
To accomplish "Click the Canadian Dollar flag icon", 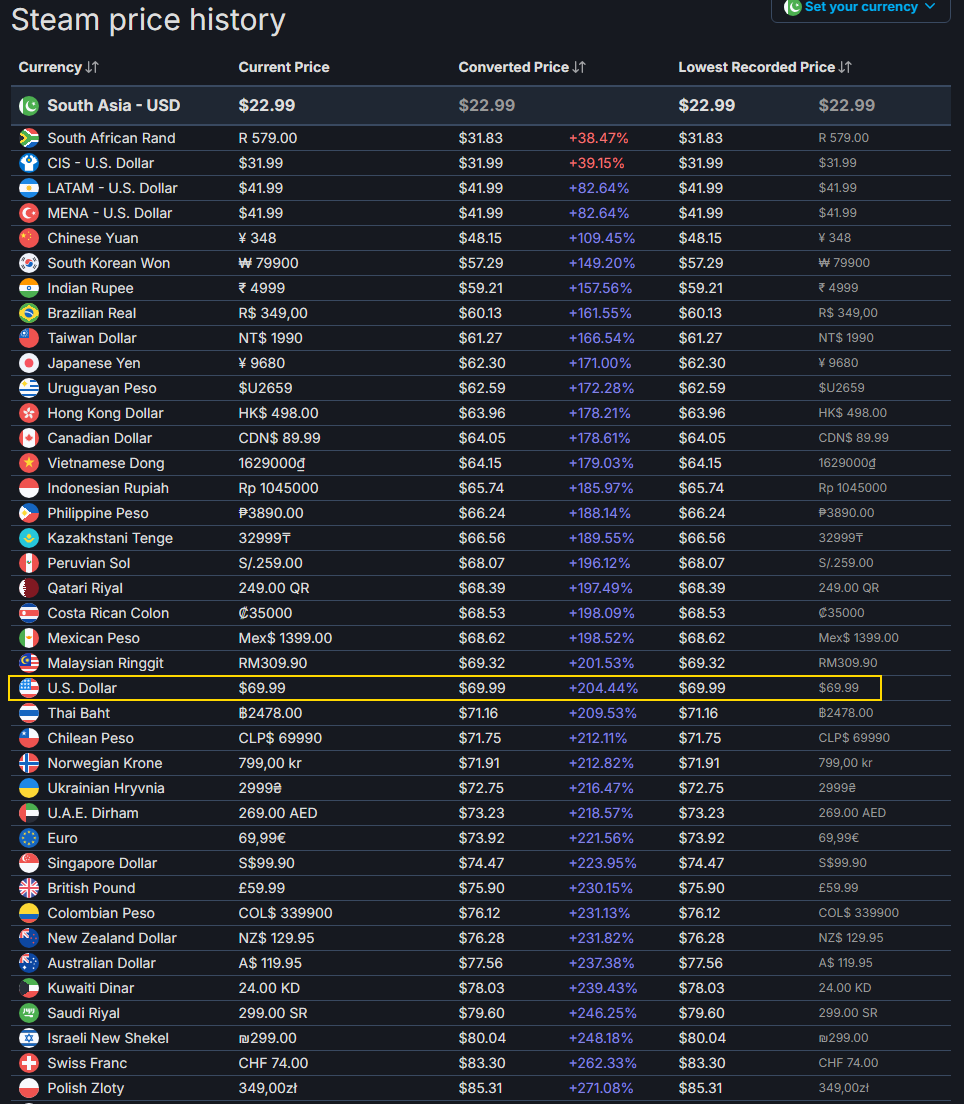I will point(29,438).
